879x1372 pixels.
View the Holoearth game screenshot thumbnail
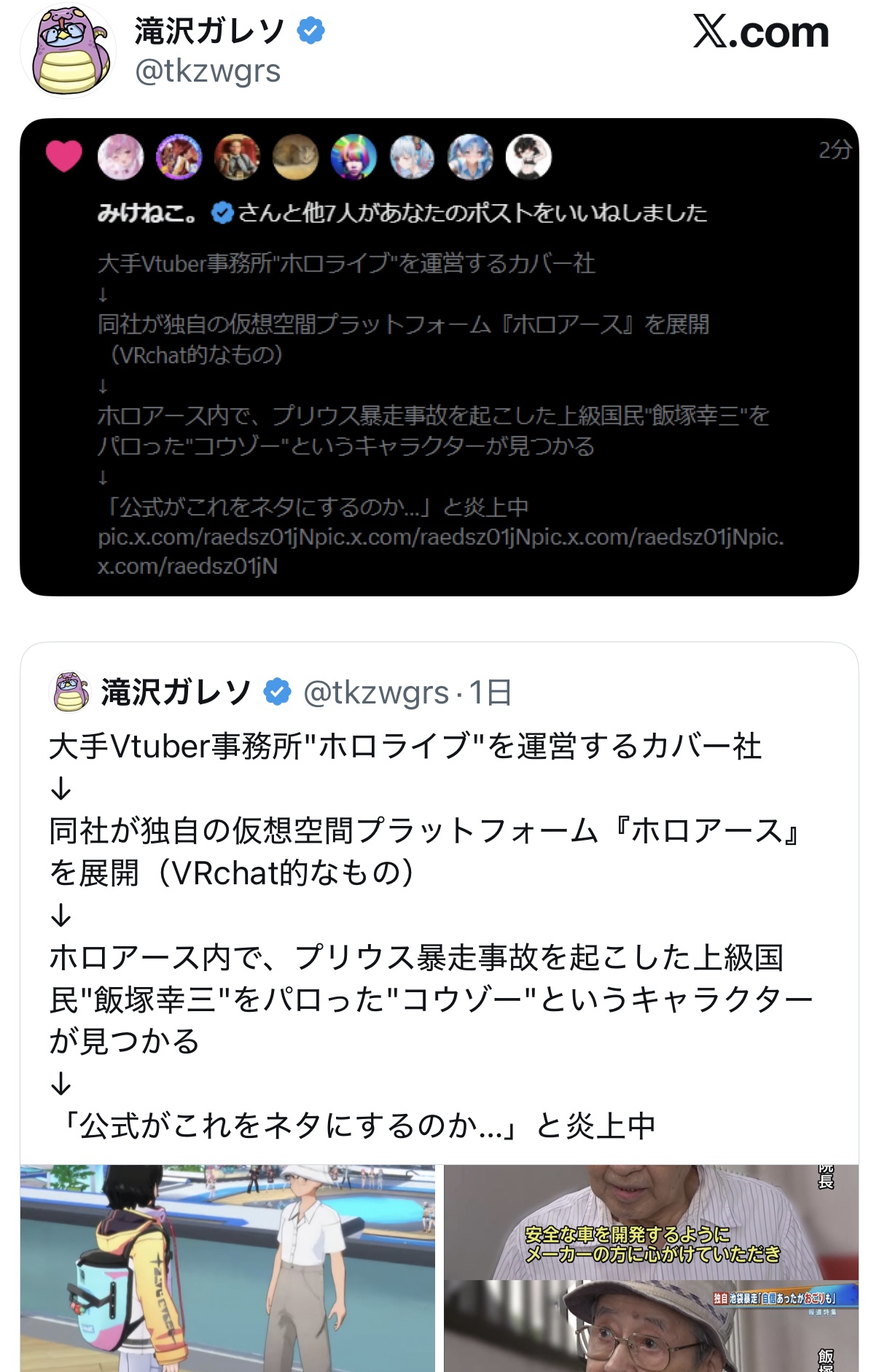tap(227, 1268)
